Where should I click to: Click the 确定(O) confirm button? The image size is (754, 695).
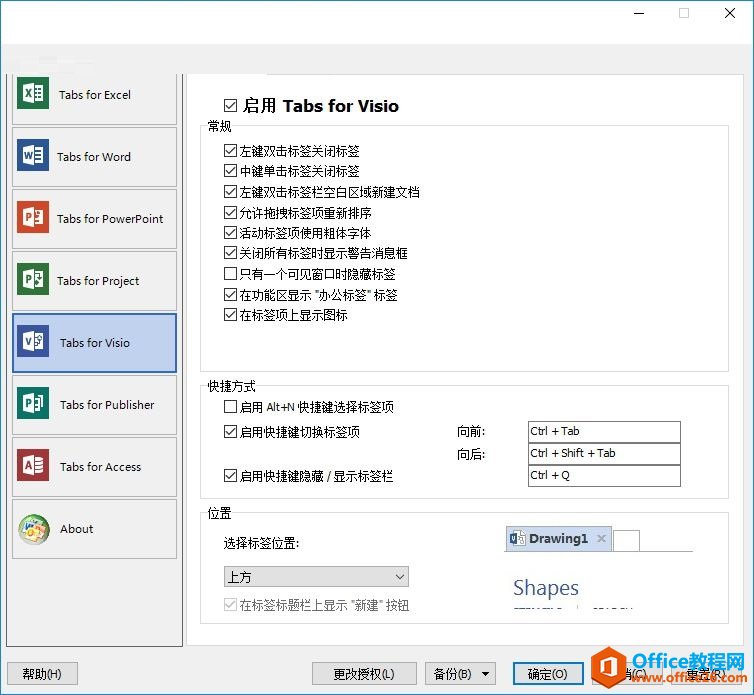(x=548, y=674)
